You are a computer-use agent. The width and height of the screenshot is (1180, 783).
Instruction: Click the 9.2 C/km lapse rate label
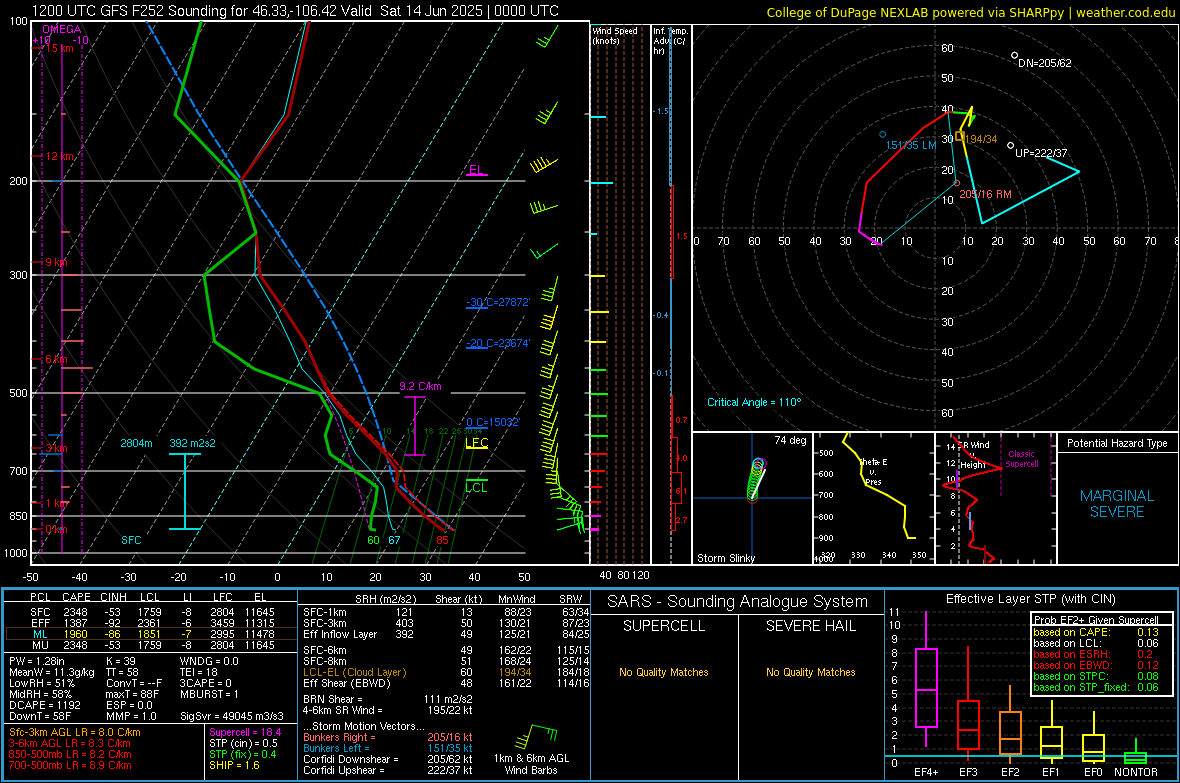[x=420, y=386]
